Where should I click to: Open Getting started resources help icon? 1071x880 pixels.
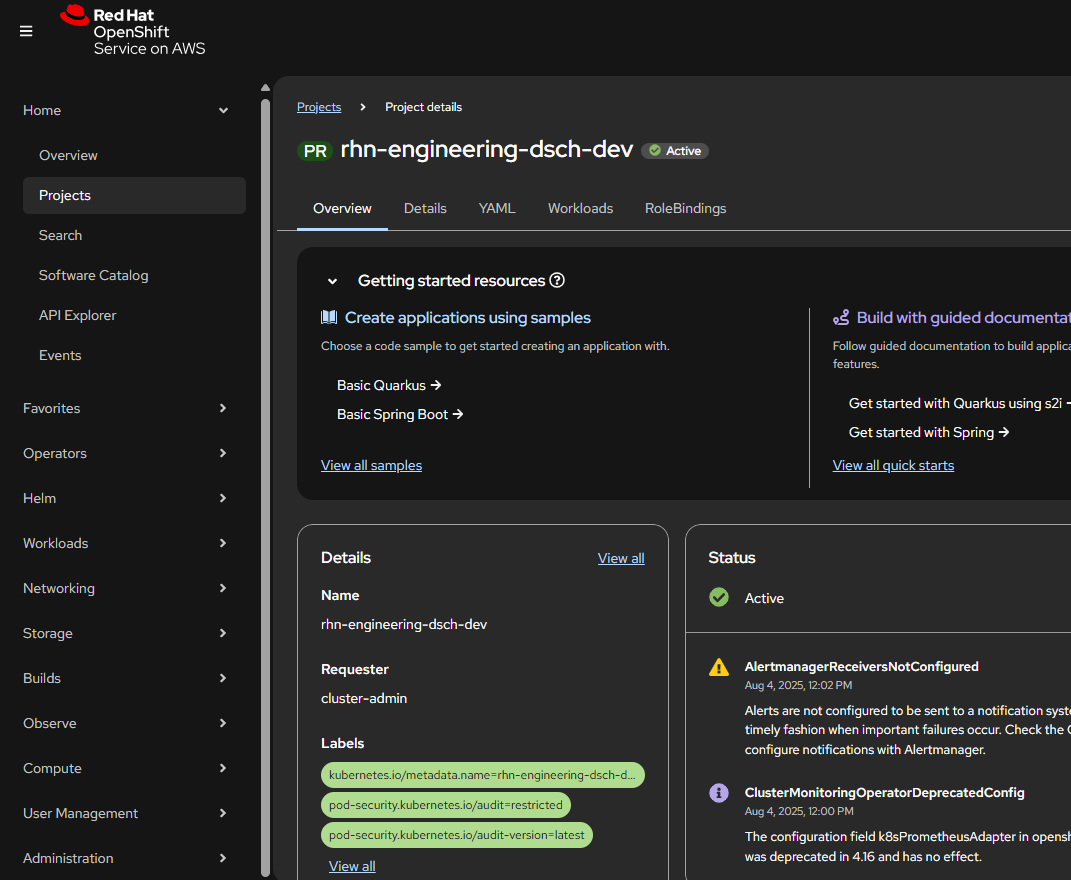click(558, 281)
